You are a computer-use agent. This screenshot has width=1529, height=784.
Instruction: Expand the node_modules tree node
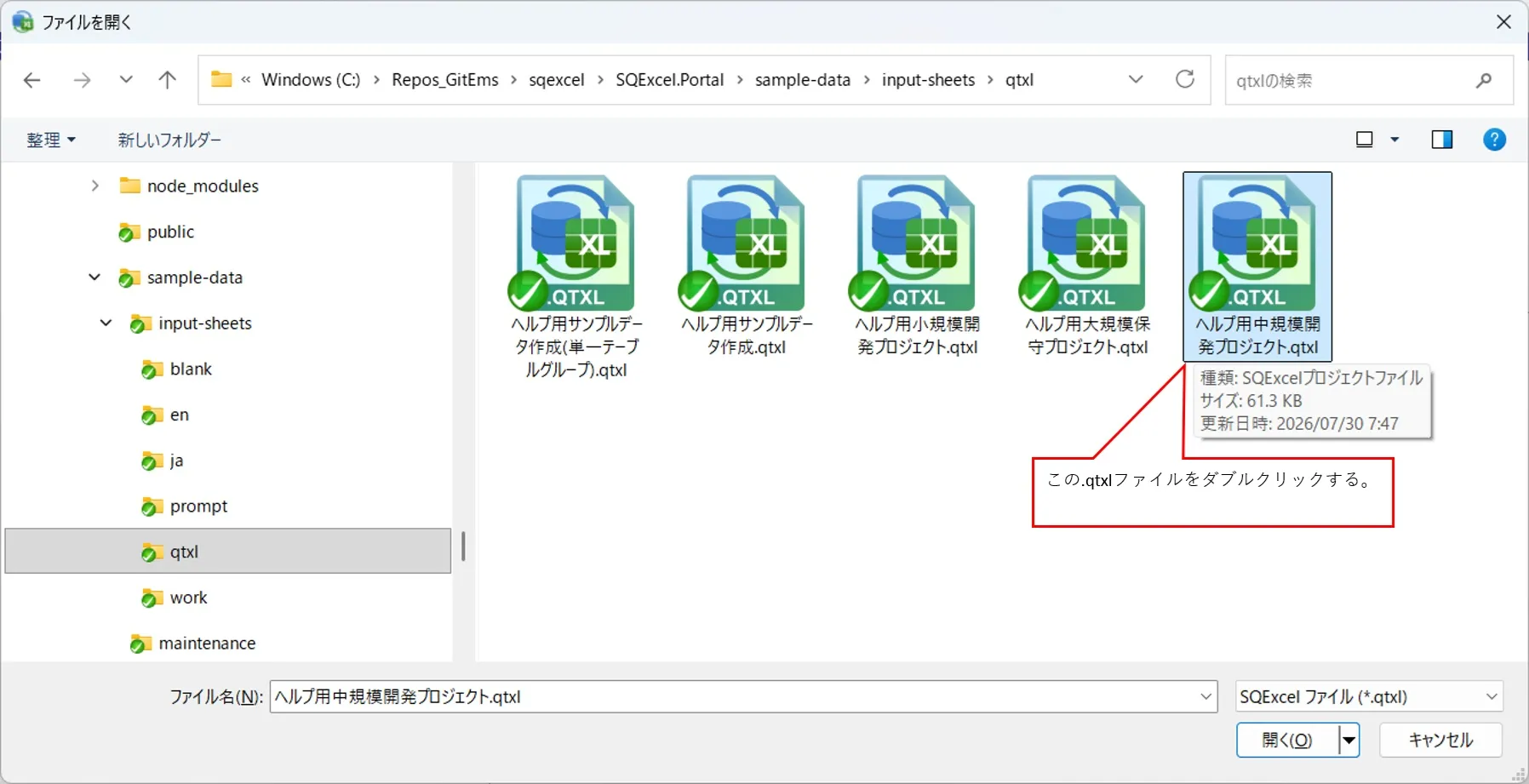(x=94, y=186)
